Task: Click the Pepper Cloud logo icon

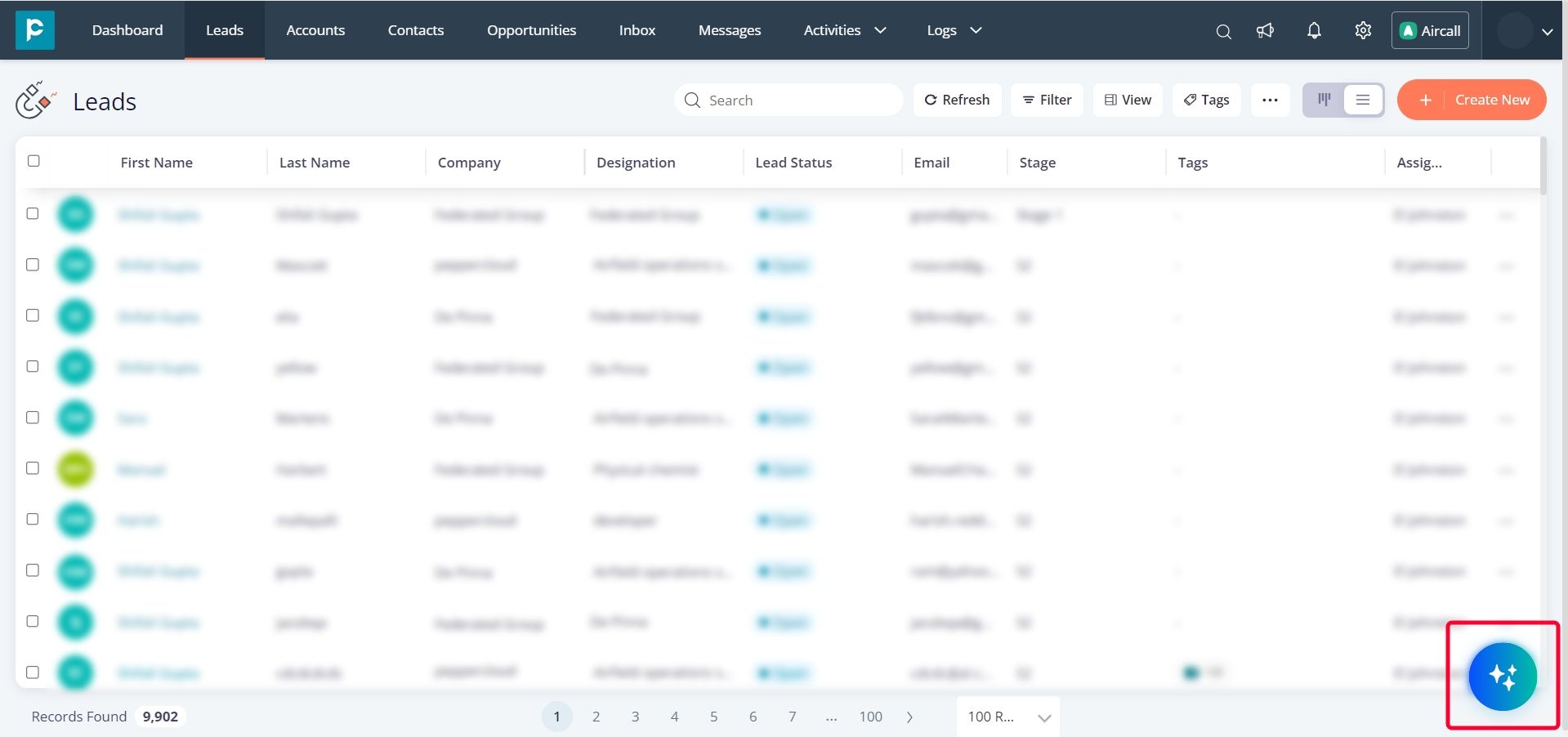Action: 35,30
